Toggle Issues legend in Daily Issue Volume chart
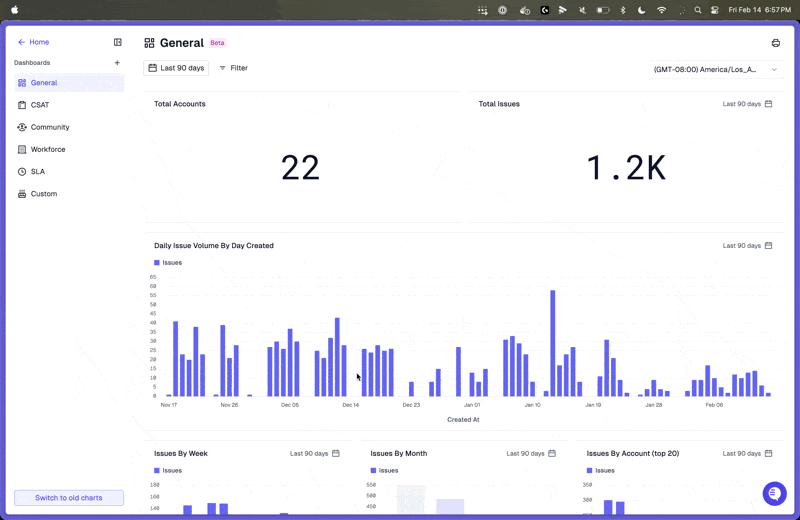Screen dimensions: 800x520 click(168, 262)
